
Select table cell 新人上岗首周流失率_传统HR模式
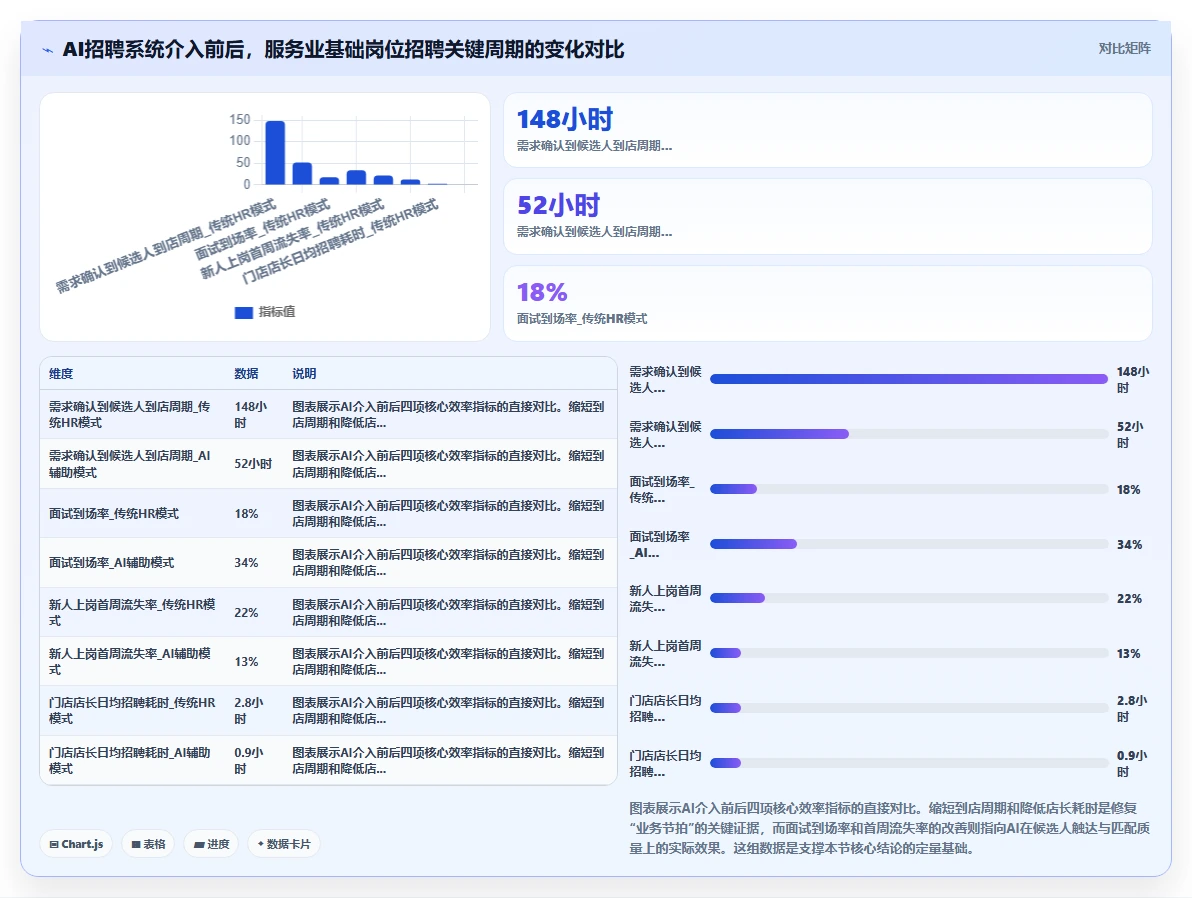[x=132, y=612]
